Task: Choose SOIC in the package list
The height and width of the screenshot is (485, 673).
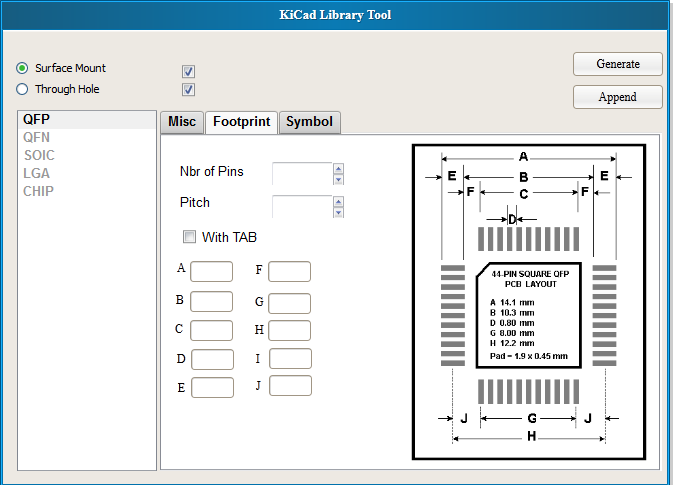Action: pos(39,155)
